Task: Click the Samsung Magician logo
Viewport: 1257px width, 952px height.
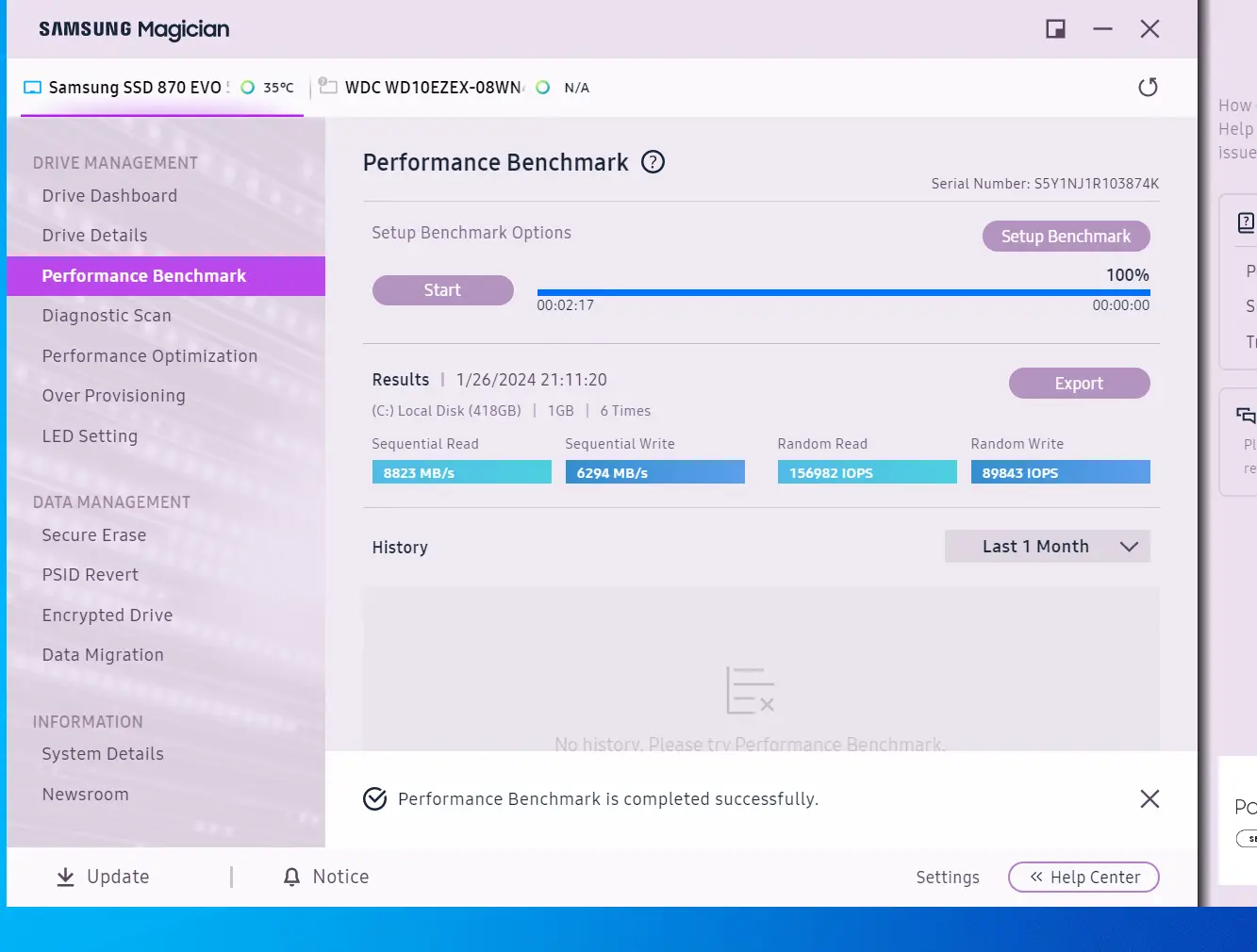Action: pos(134,30)
